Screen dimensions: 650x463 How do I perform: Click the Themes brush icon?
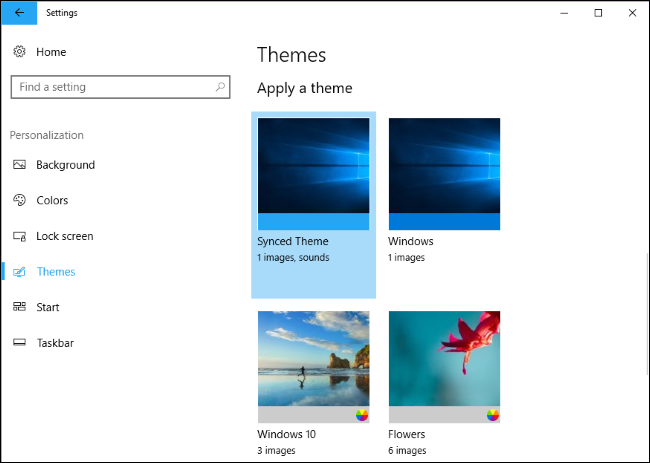click(x=19, y=272)
